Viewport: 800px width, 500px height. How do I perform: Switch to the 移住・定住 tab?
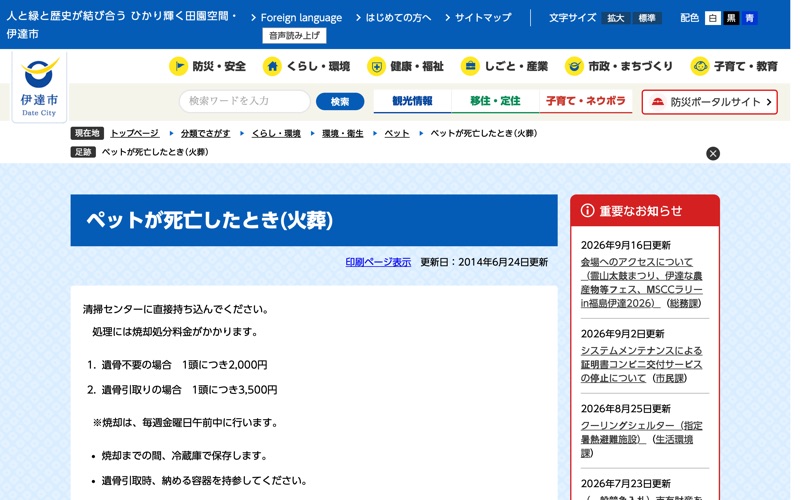point(495,101)
